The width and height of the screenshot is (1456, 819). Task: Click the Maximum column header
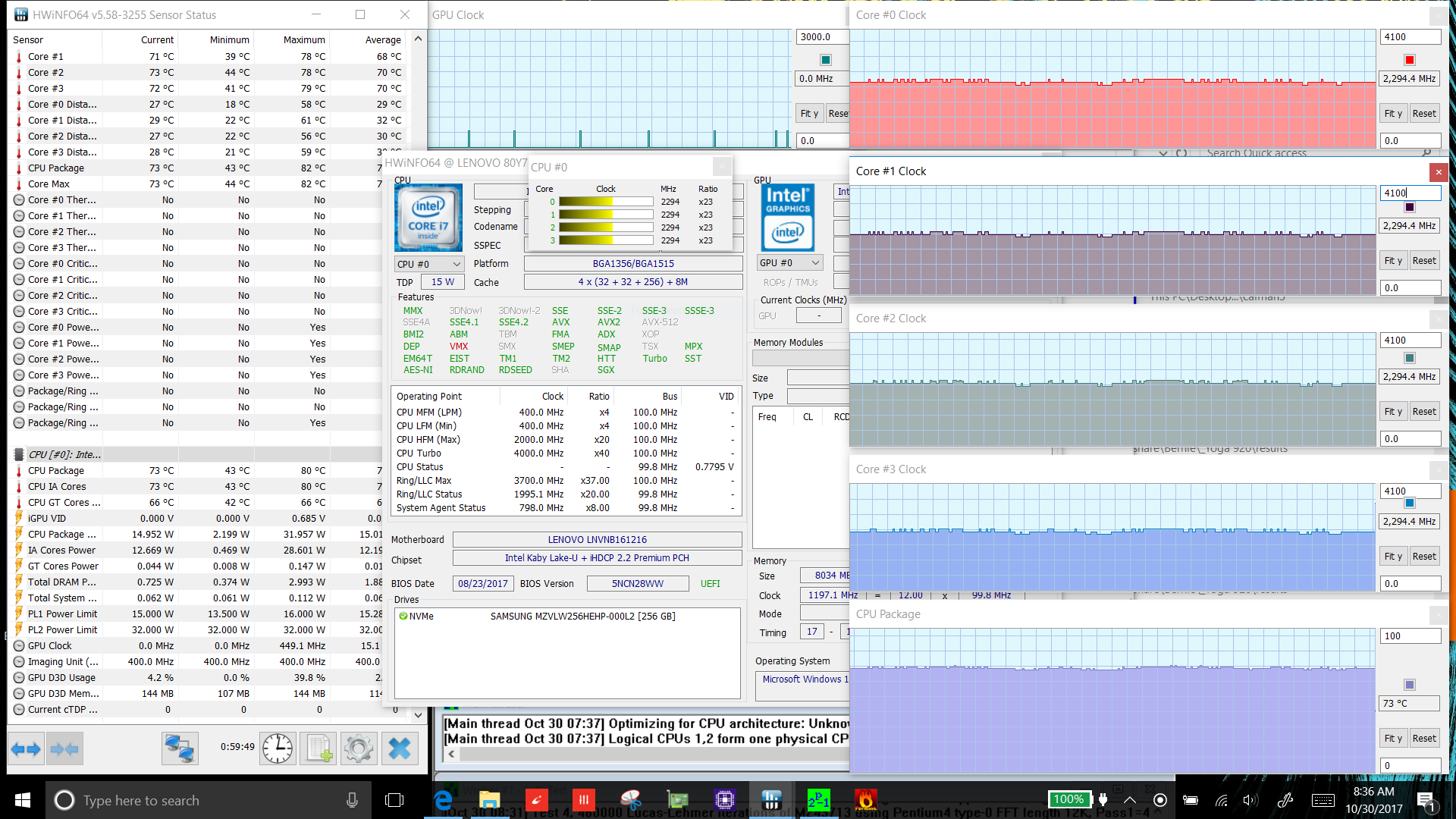303,39
